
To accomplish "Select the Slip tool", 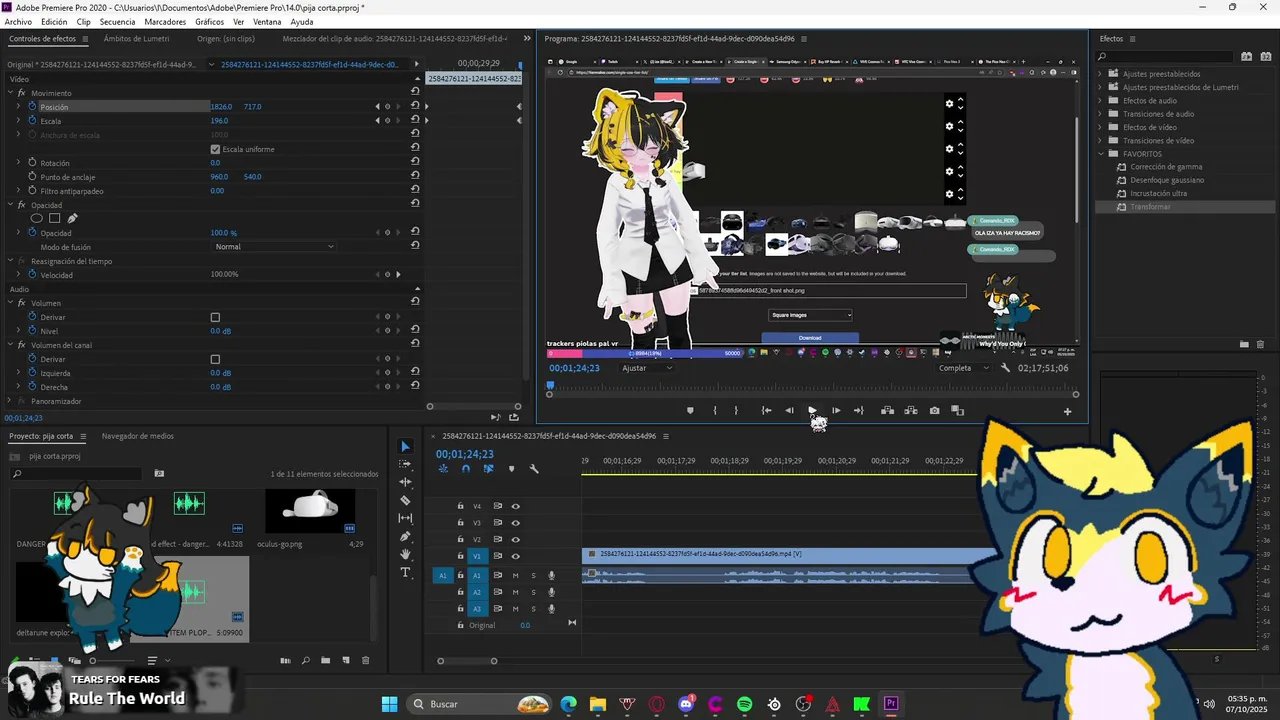I will pyautogui.click(x=405, y=518).
